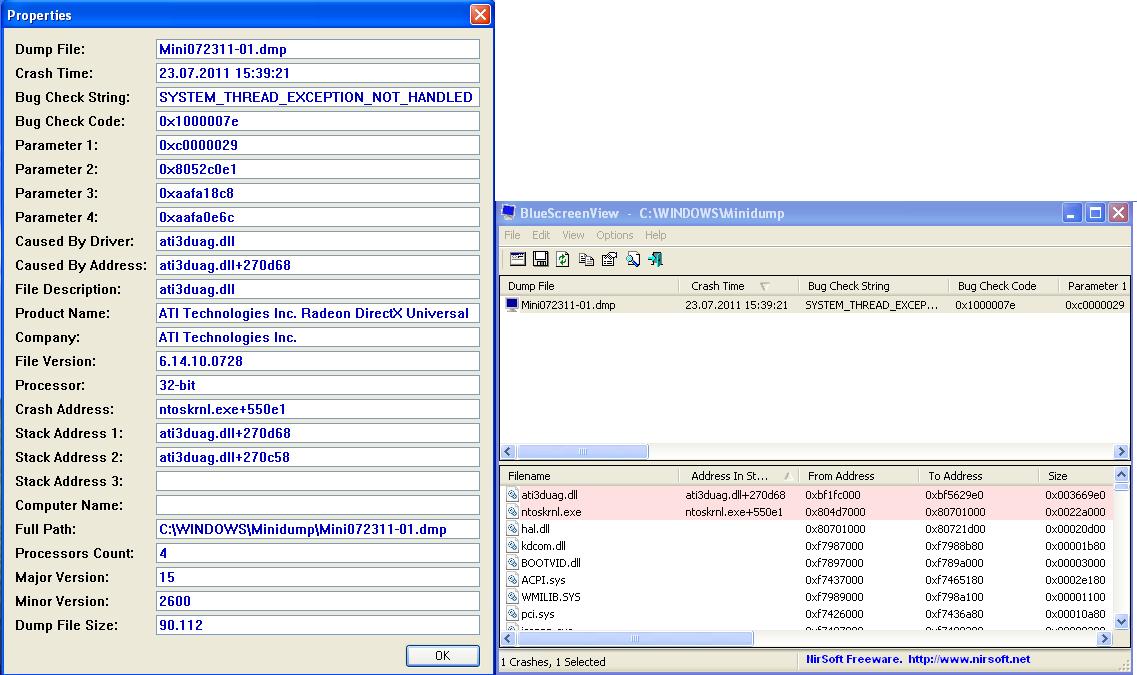The image size is (1137, 675).
Task: Click the Advanced Options toolbar icon
Action: click(518, 259)
